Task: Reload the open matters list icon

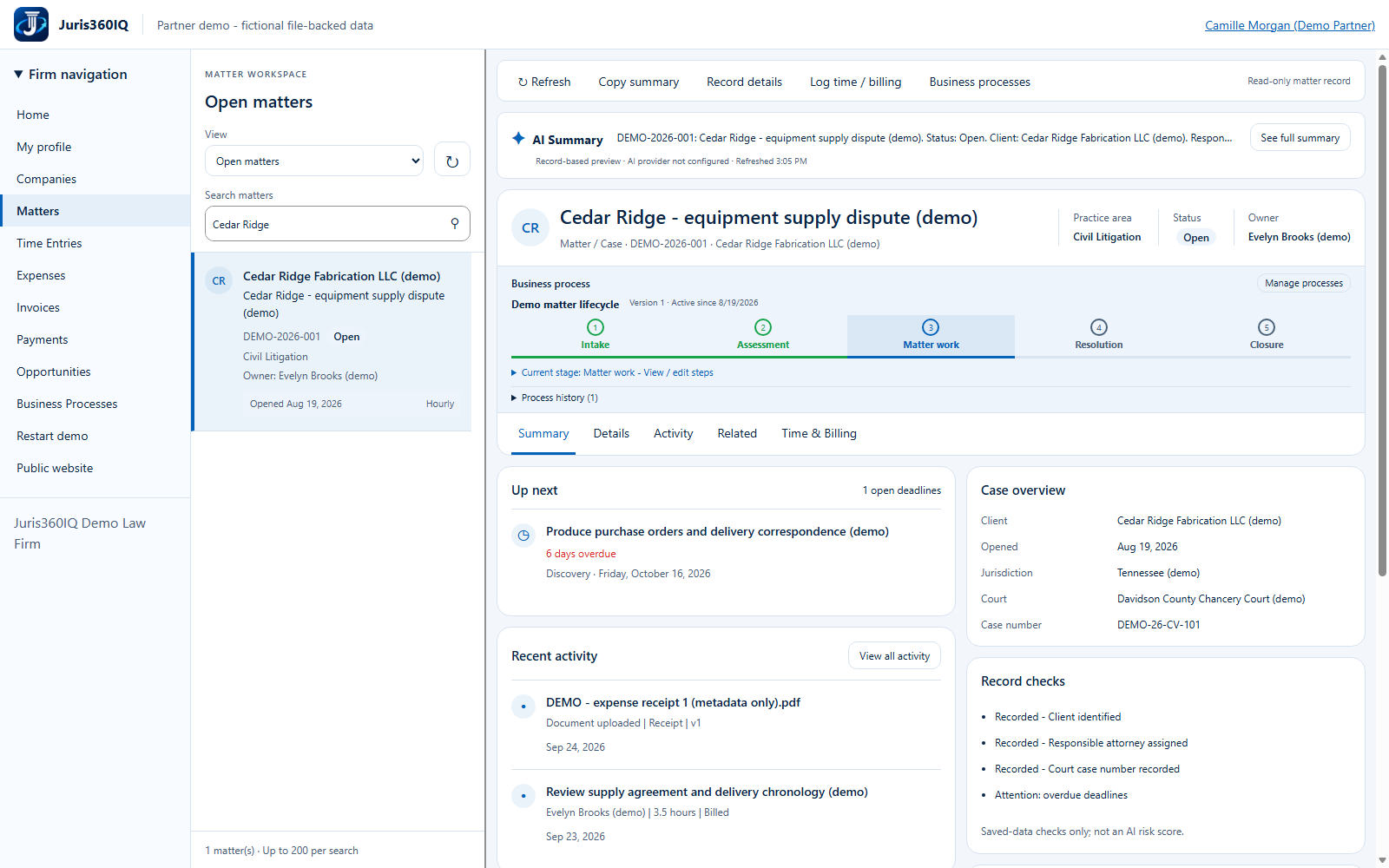Action: pyautogui.click(x=452, y=161)
